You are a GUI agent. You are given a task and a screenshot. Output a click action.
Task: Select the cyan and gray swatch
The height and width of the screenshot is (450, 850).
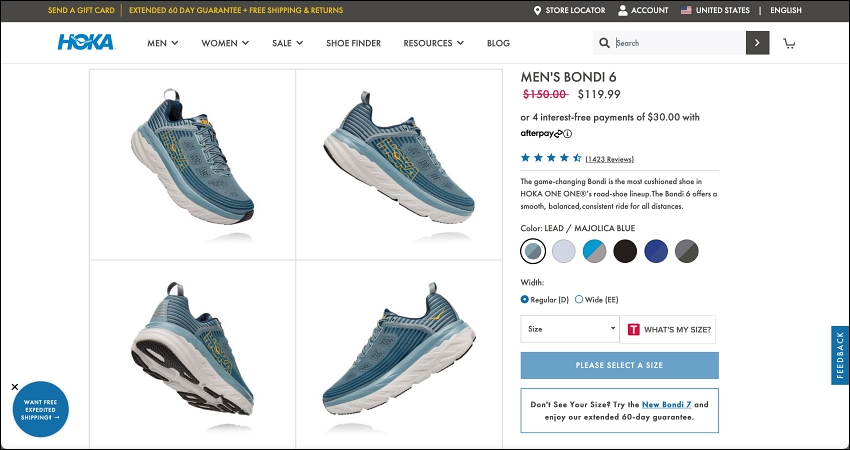coord(595,251)
